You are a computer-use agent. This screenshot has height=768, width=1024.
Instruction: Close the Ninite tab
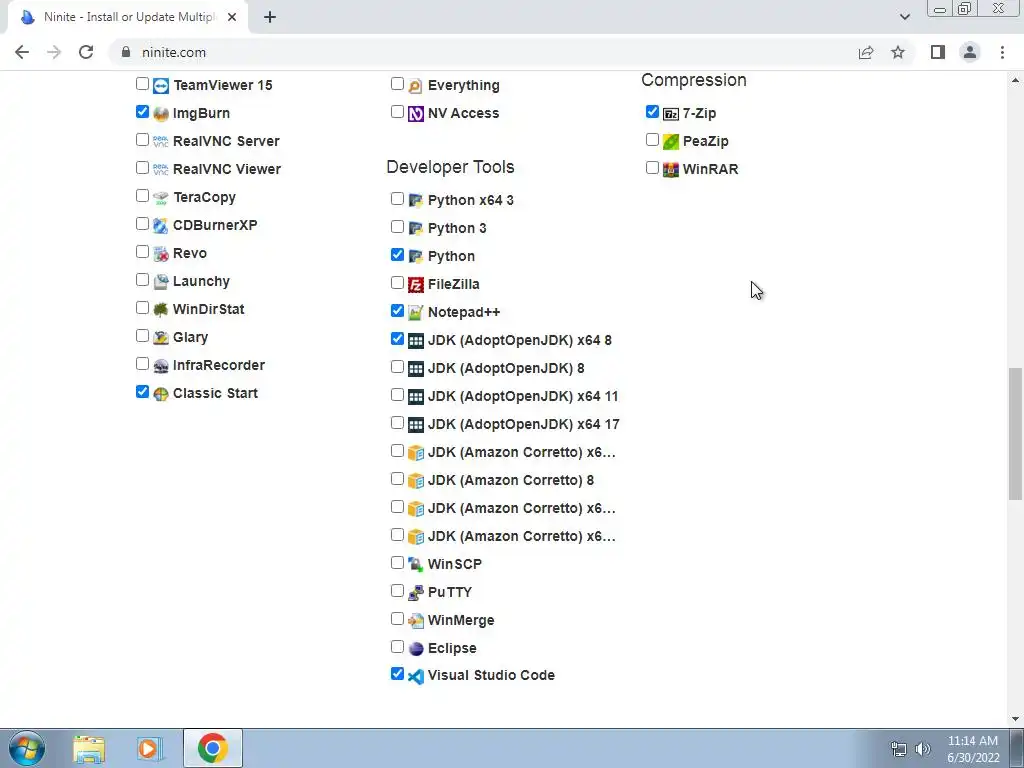[232, 18]
